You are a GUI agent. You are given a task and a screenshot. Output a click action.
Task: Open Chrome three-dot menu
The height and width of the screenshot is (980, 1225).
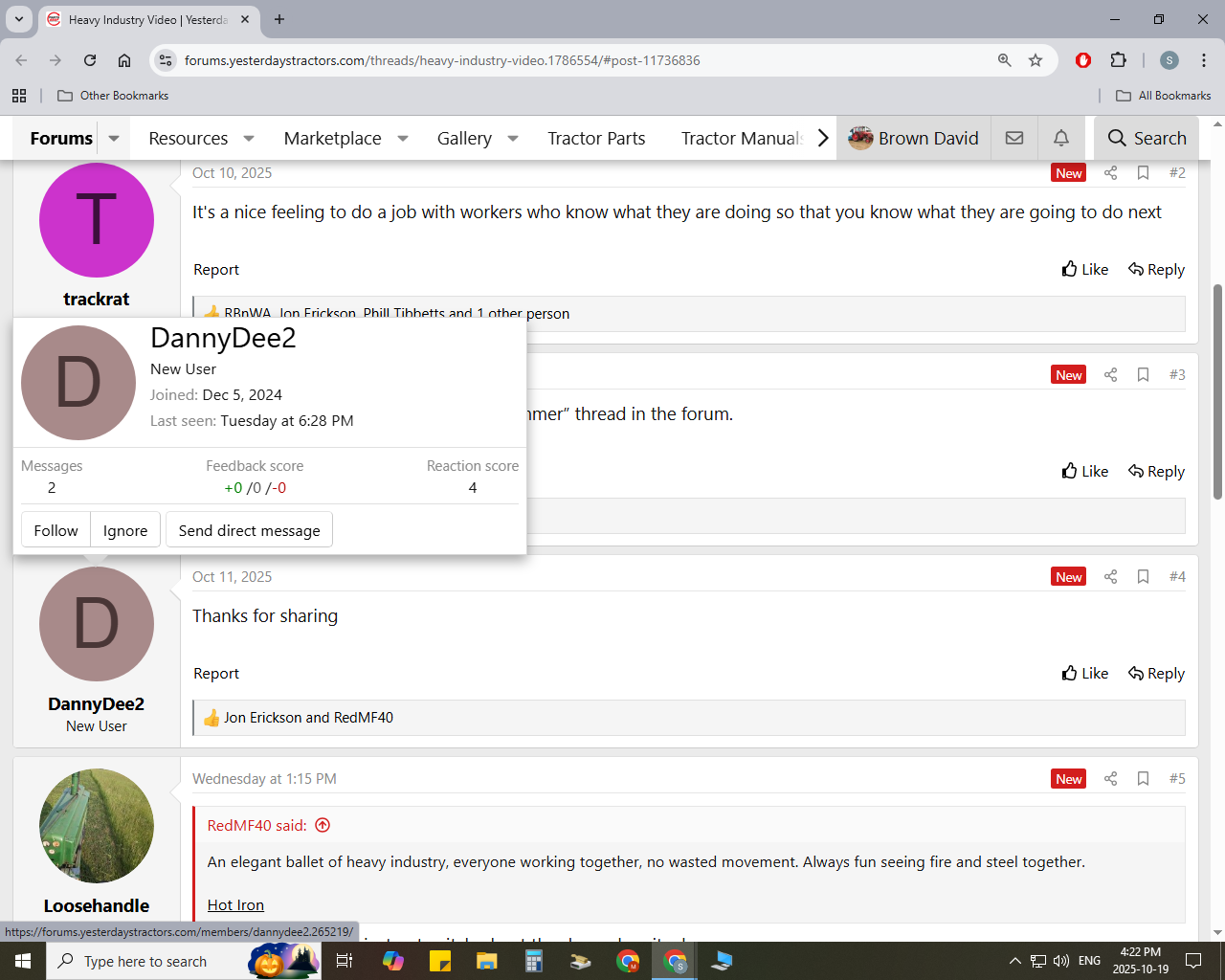[1203, 60]
